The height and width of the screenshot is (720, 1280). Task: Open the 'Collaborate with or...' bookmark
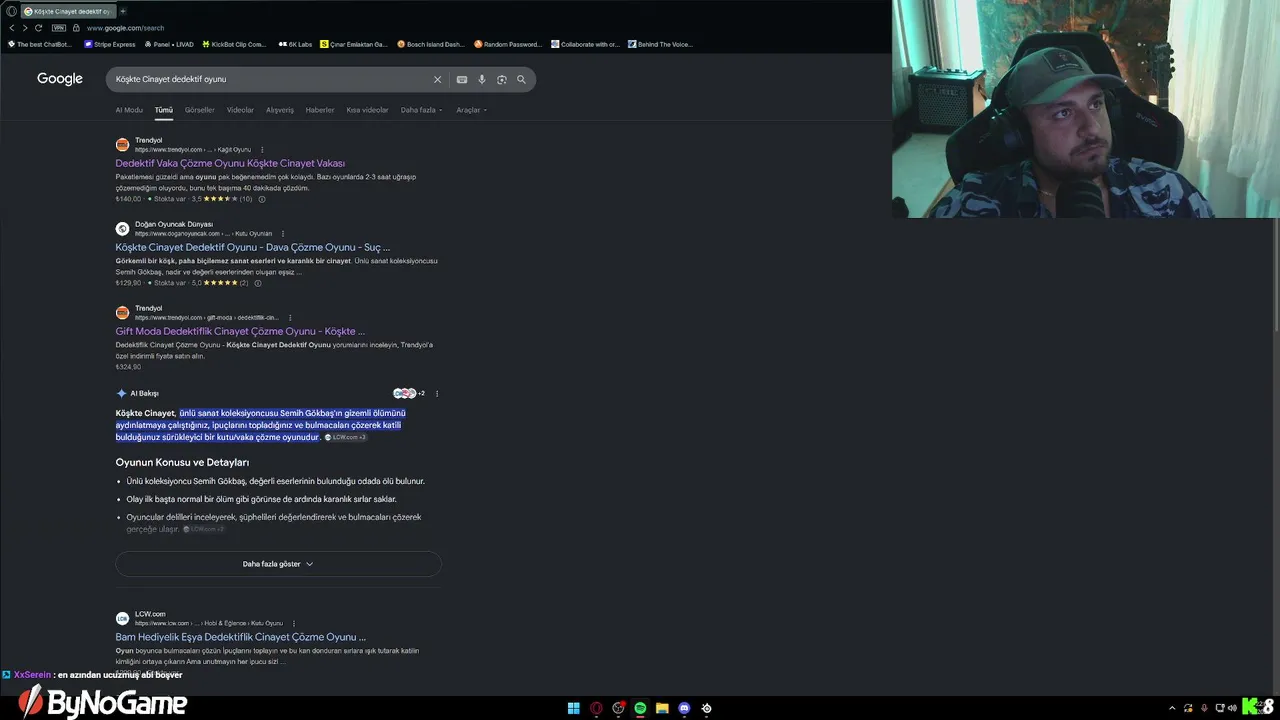[x=586, y=44]
